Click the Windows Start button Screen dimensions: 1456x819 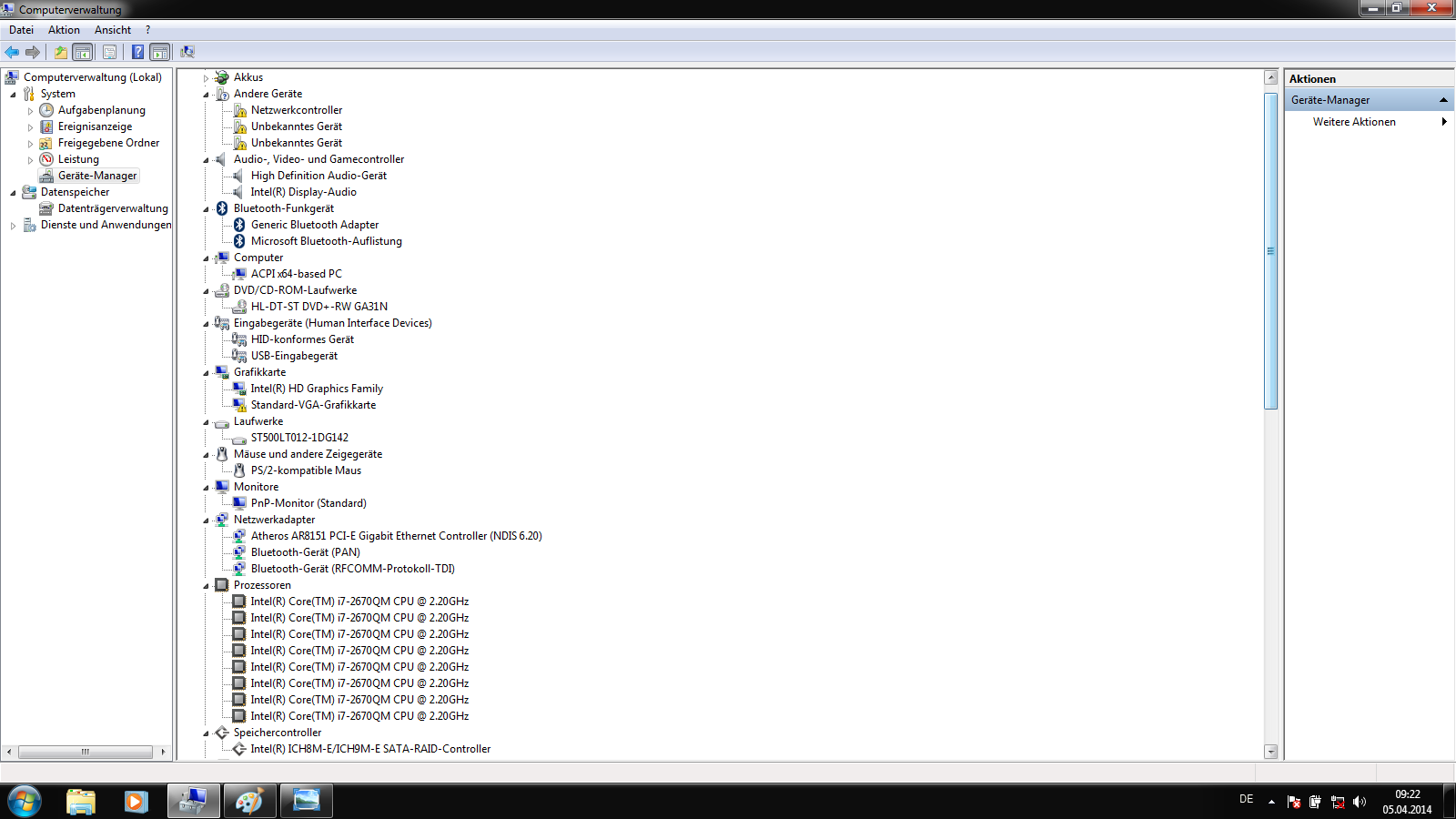pyautogui.click(x=25, y=801)
